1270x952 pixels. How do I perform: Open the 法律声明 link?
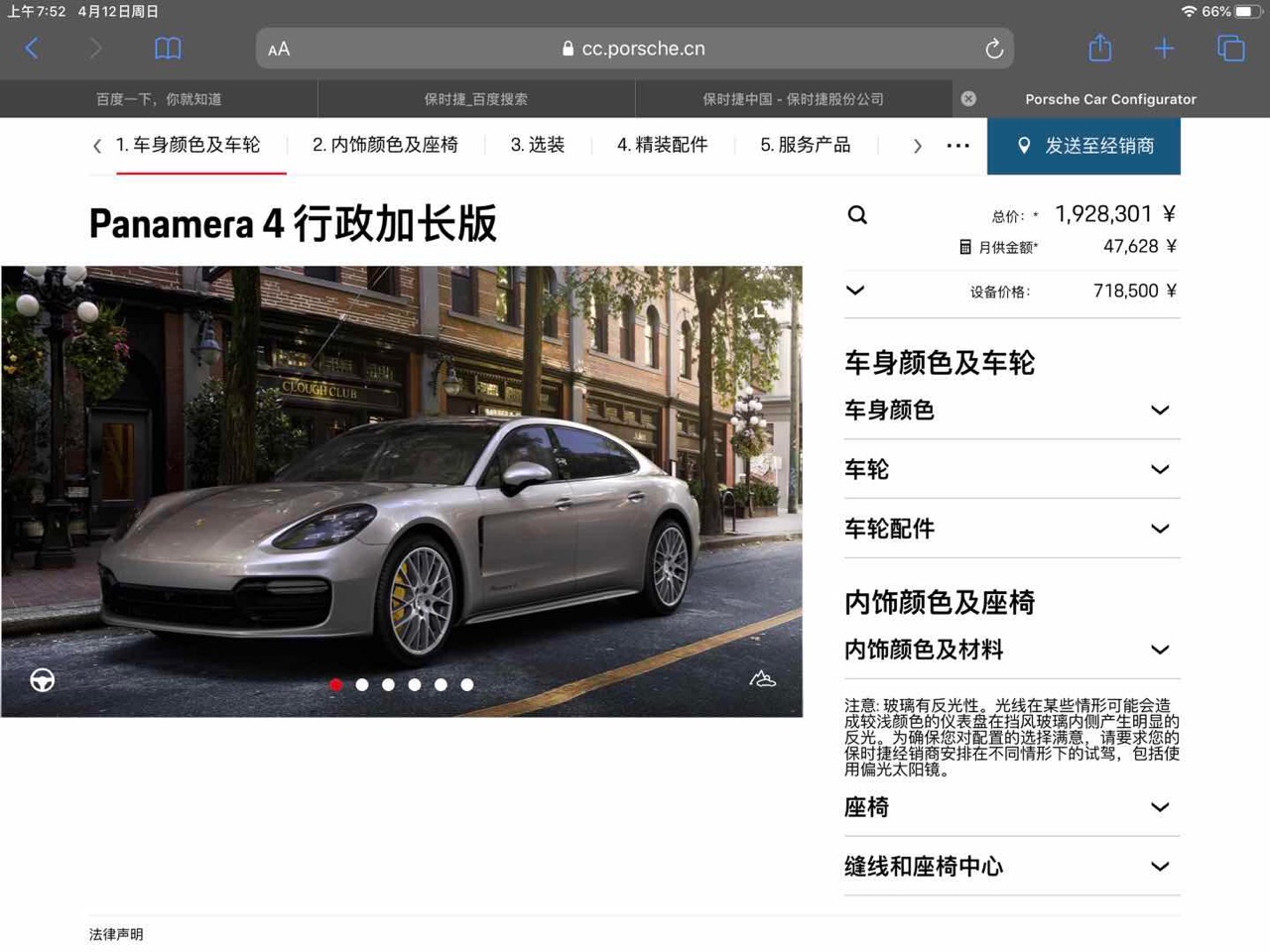(116, 934)
